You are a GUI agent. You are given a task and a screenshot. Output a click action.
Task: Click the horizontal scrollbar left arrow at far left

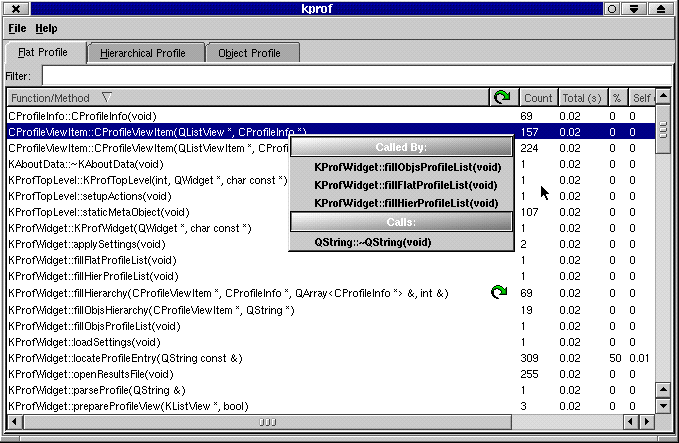tap(15, 421)
